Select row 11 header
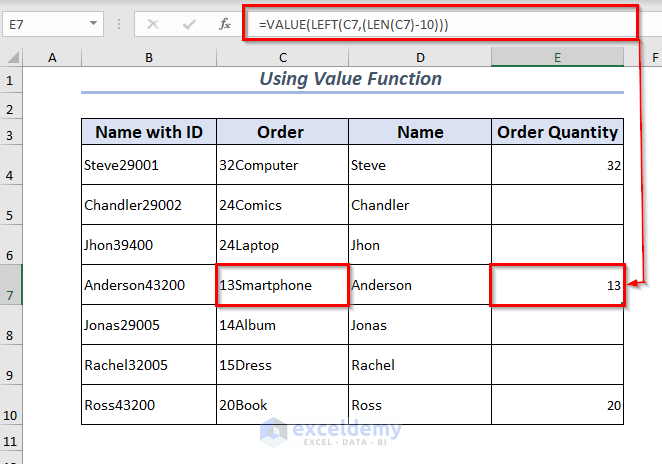 pos(11,437)
